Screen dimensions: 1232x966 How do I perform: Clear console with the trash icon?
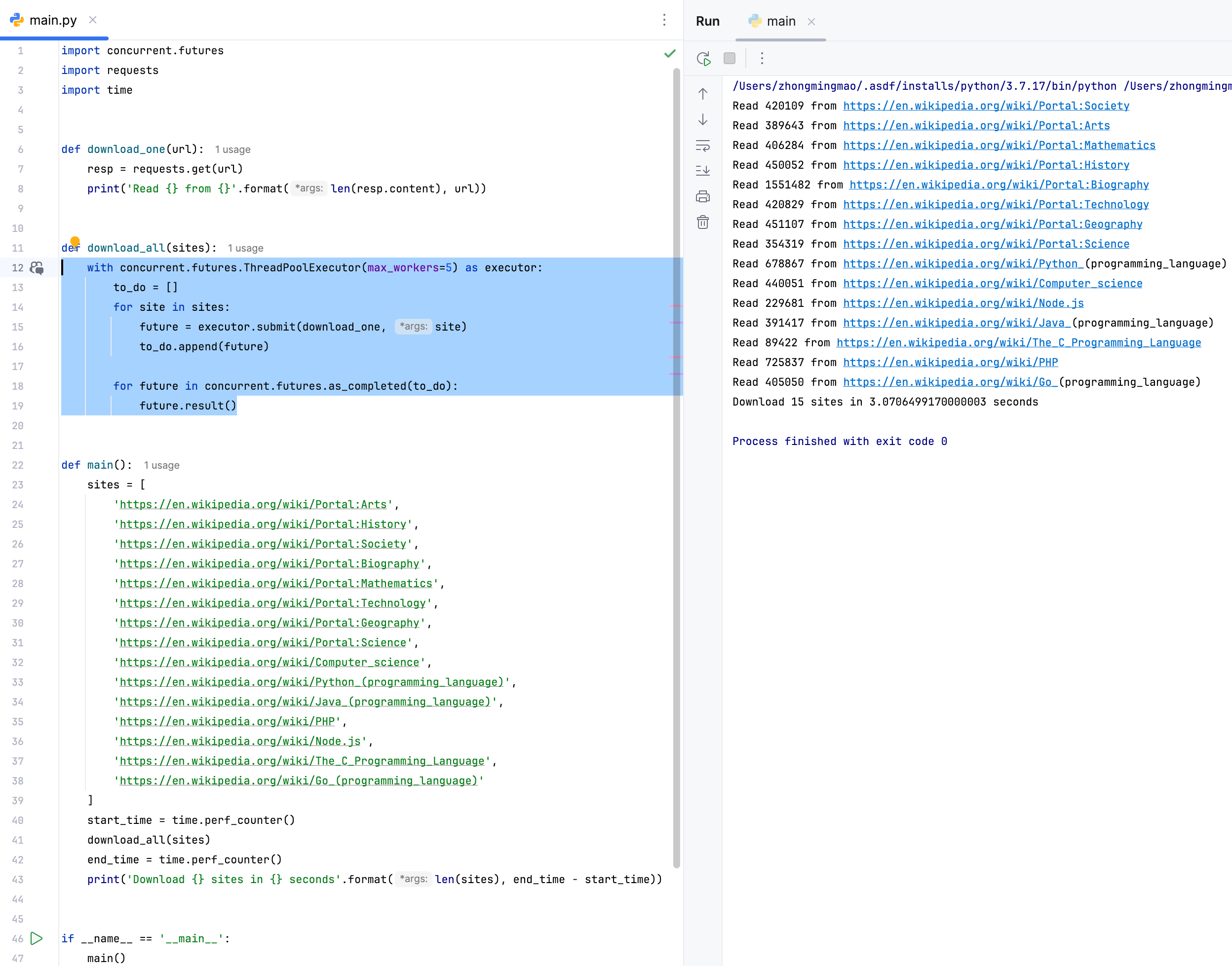click(x=703, y=223)
